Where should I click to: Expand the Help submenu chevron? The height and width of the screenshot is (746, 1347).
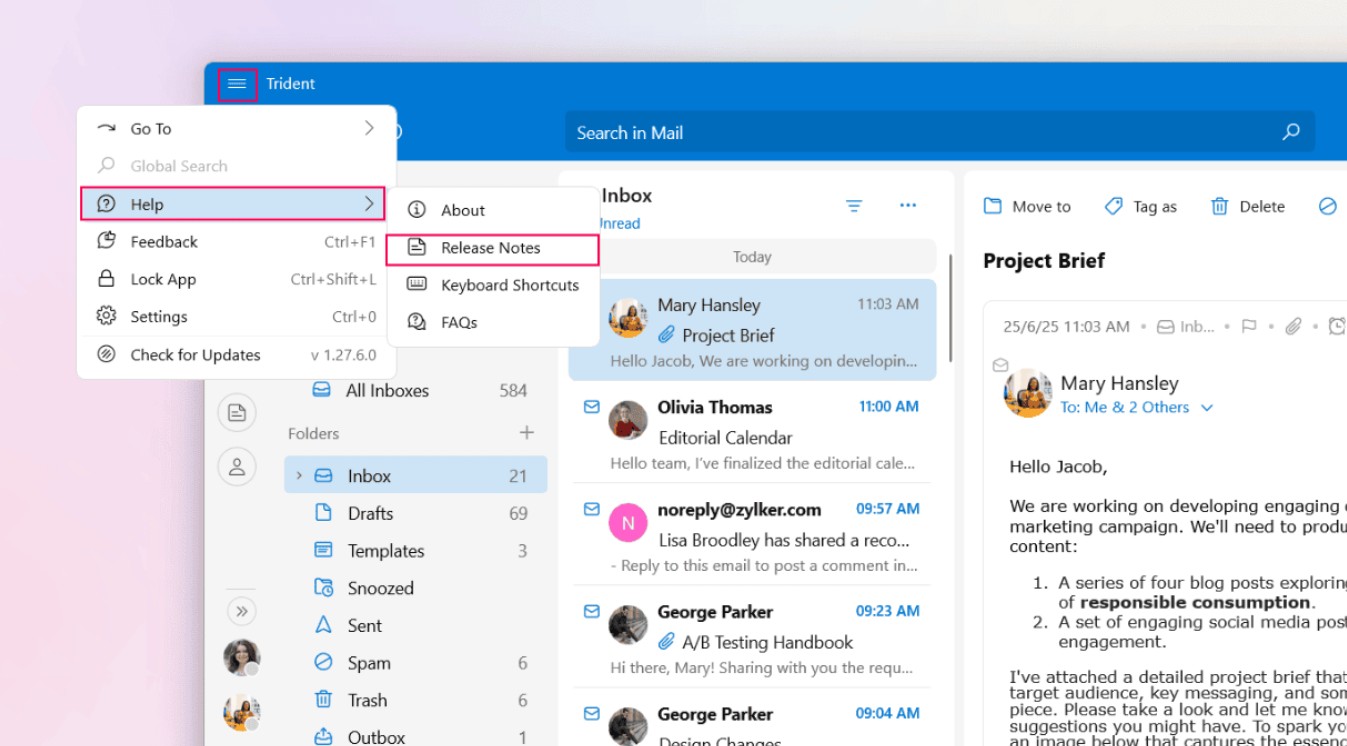pos(369,204)
